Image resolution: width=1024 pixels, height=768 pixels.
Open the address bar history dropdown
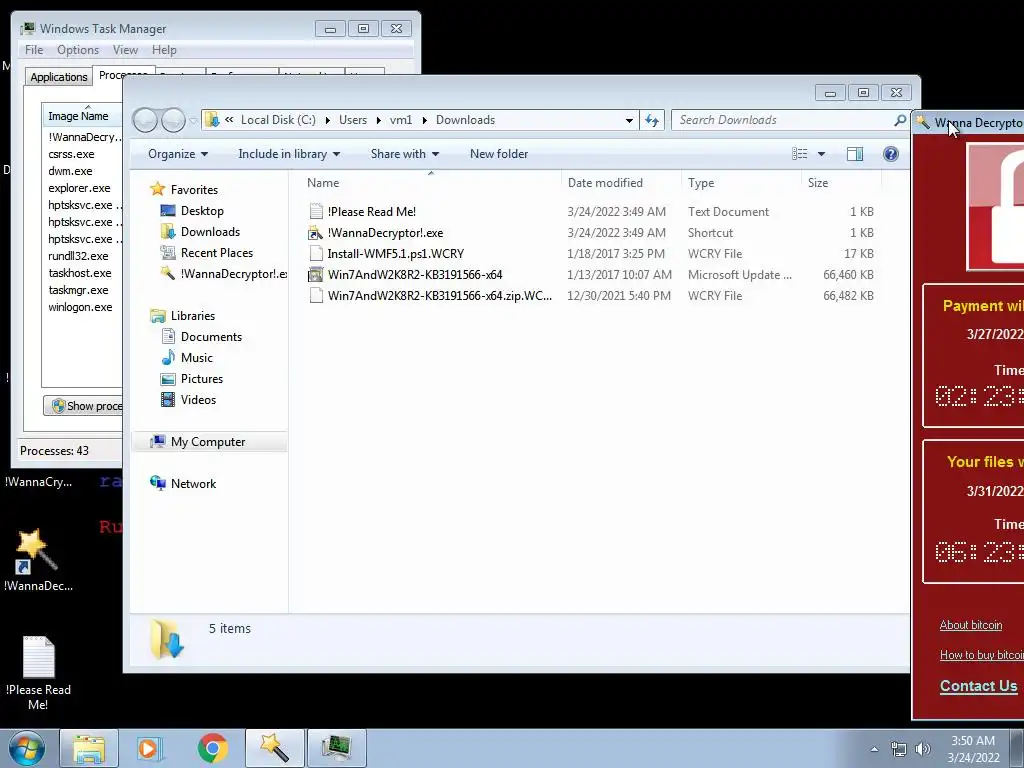coord(629,120)
